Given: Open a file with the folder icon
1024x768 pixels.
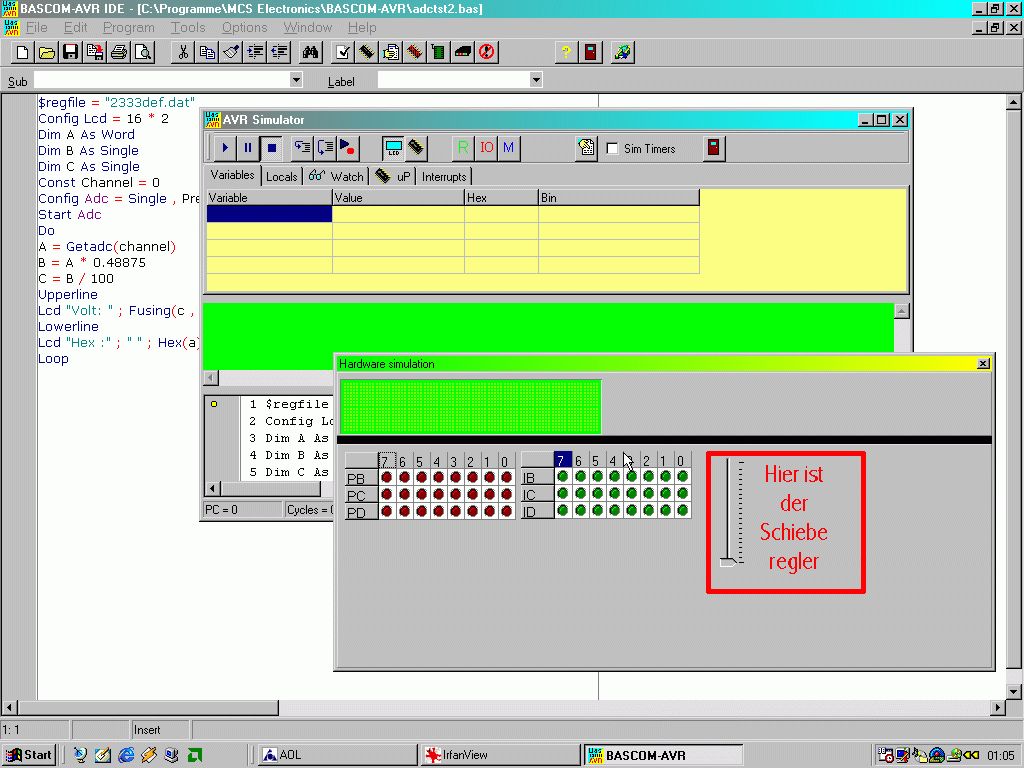Looking at the screenshot, I should click(x=47, y=52).
